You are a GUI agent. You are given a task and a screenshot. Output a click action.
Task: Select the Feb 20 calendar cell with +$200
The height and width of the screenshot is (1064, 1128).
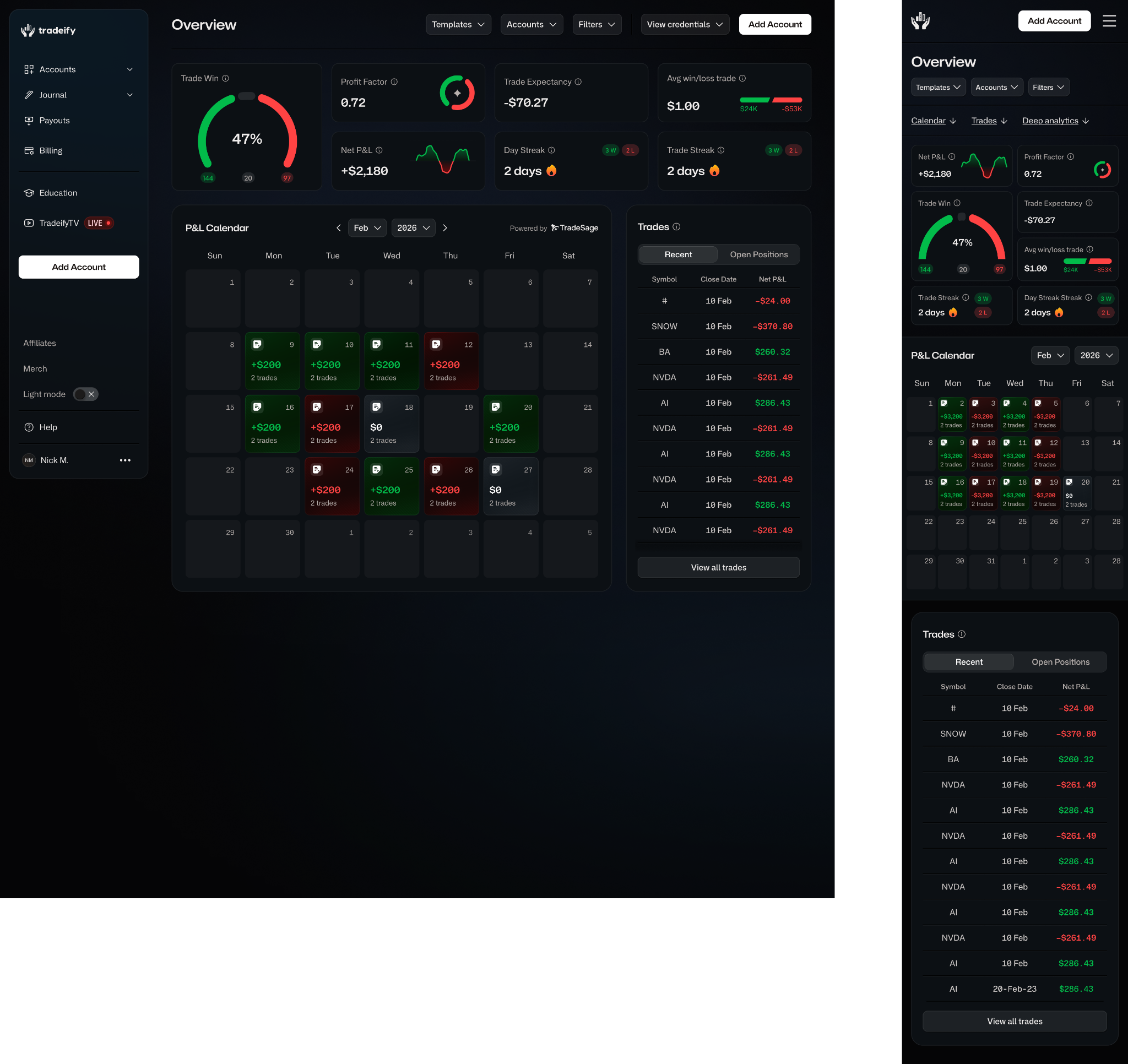click(x=511, y=424)
